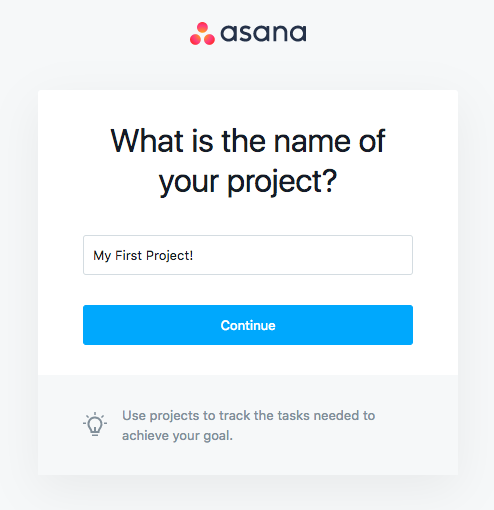Click the word 'Continue' on blue button
Screen dimensions: 494x510
click(x=248, y=325)
